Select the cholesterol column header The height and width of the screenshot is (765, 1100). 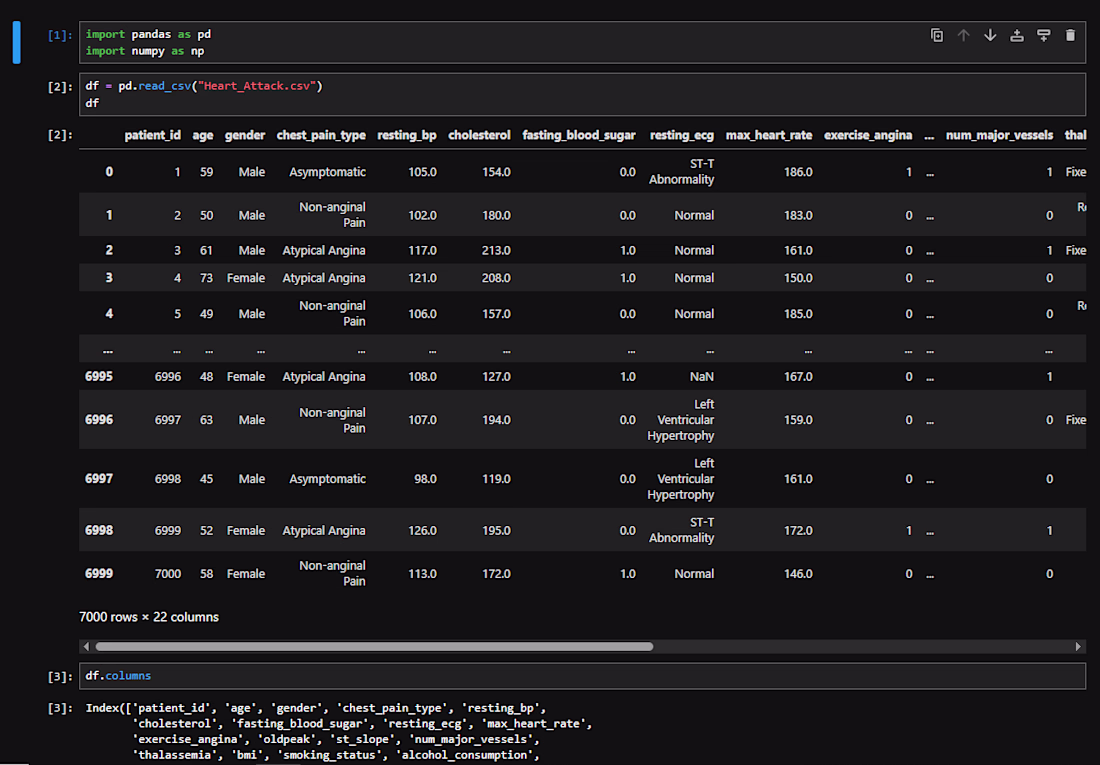pos(479,135)
